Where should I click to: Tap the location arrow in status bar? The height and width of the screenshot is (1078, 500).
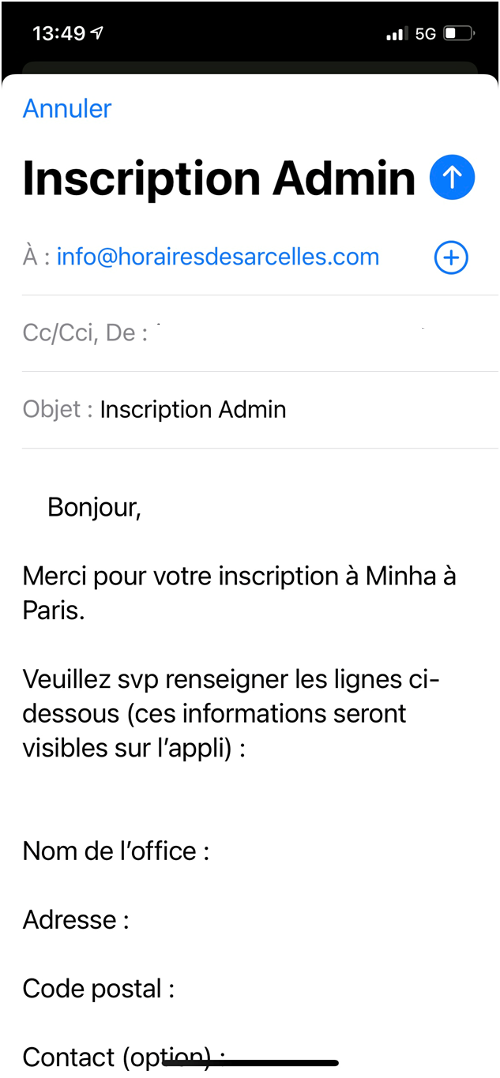click(x=98, y=32)
